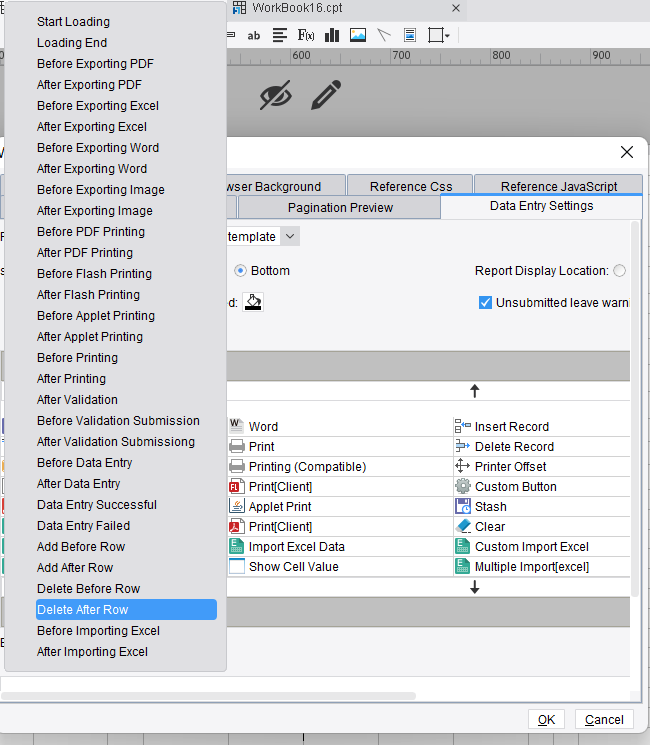The image size is (650, 745).
Task: Click the sub-report toolbar icon
Action: 410,35
